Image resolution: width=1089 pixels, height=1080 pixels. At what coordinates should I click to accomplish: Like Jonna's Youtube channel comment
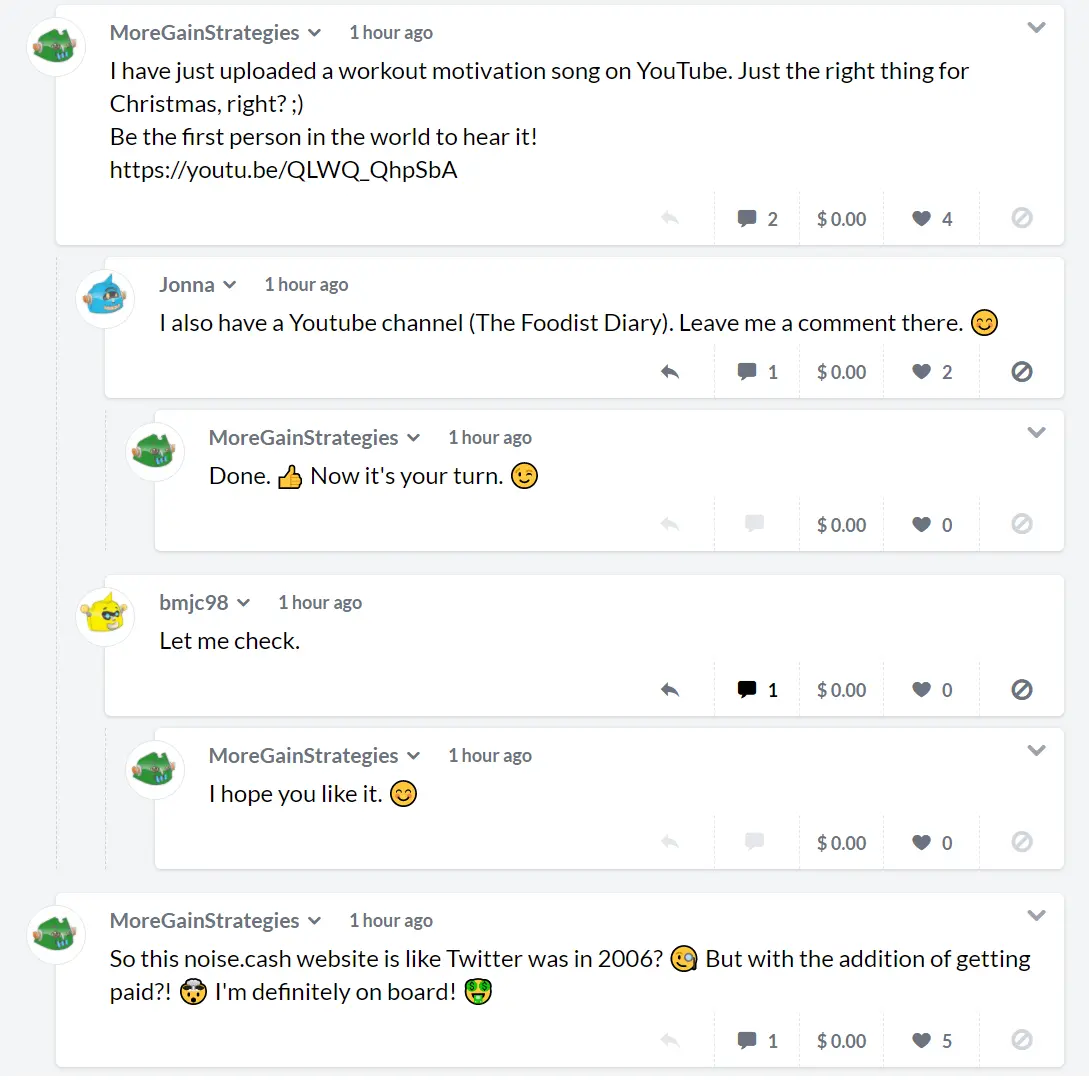pos(931,372)
